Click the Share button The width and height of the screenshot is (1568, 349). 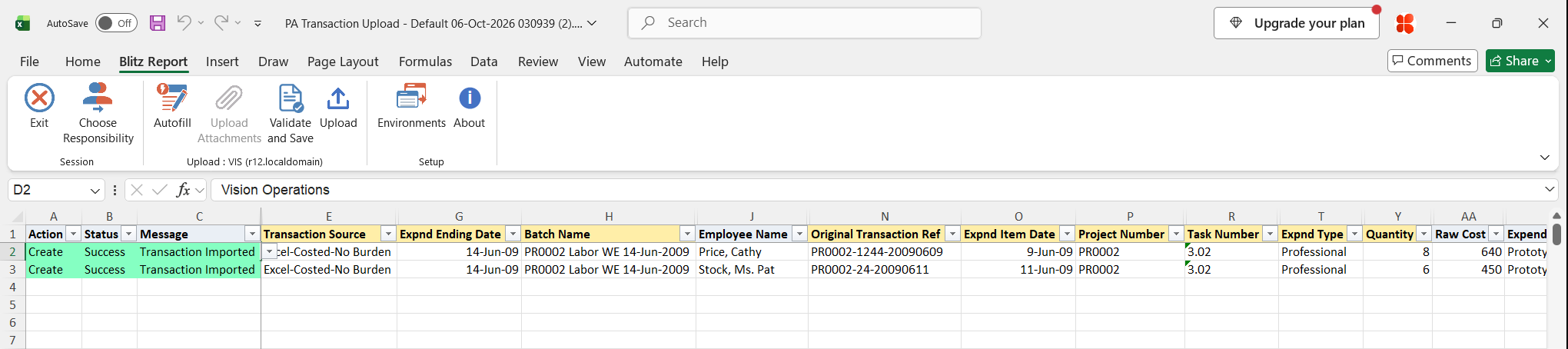pos(1520,61)
